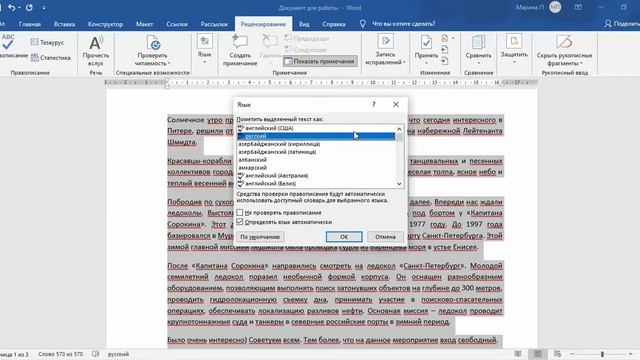Expand the Проверить читаемость dropdown arrow
Image resolution: width=640 pixels, height=360 pixels.
[x=169, y=64]
